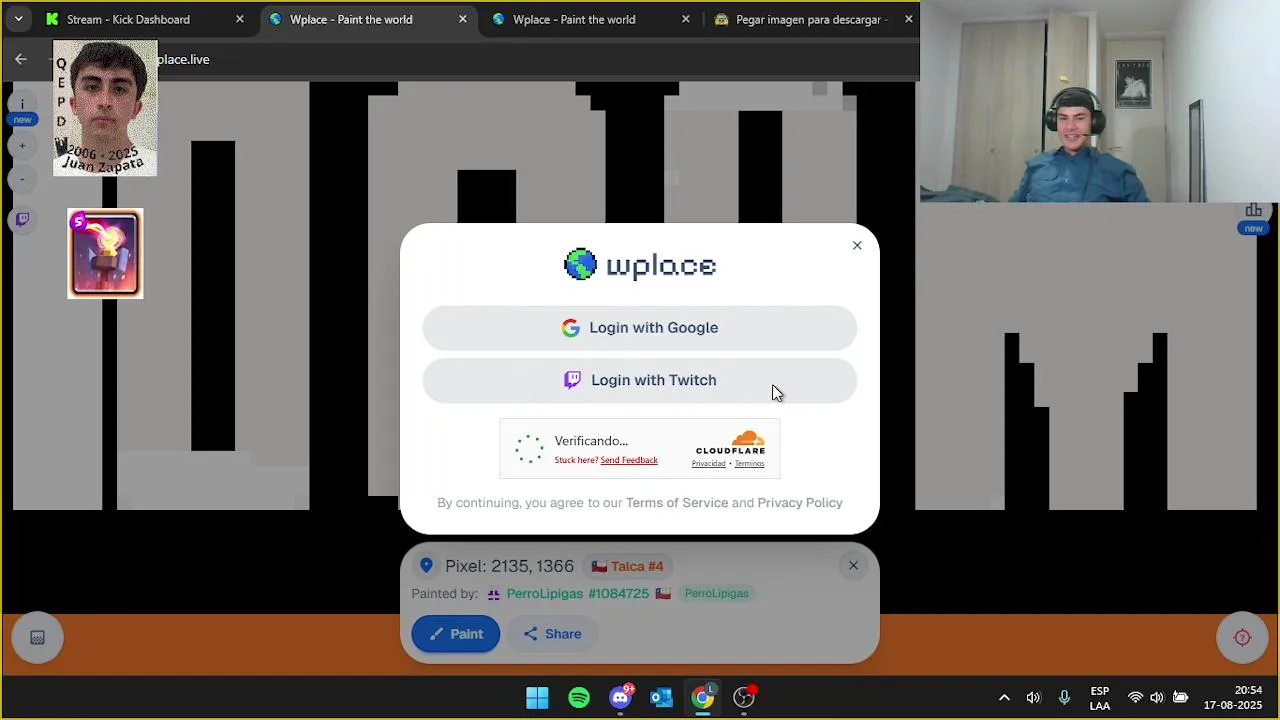Open Wi-Fi network tray icon
The height and width of the screenshot is (720, 1280).
[x=1135, y=698]
